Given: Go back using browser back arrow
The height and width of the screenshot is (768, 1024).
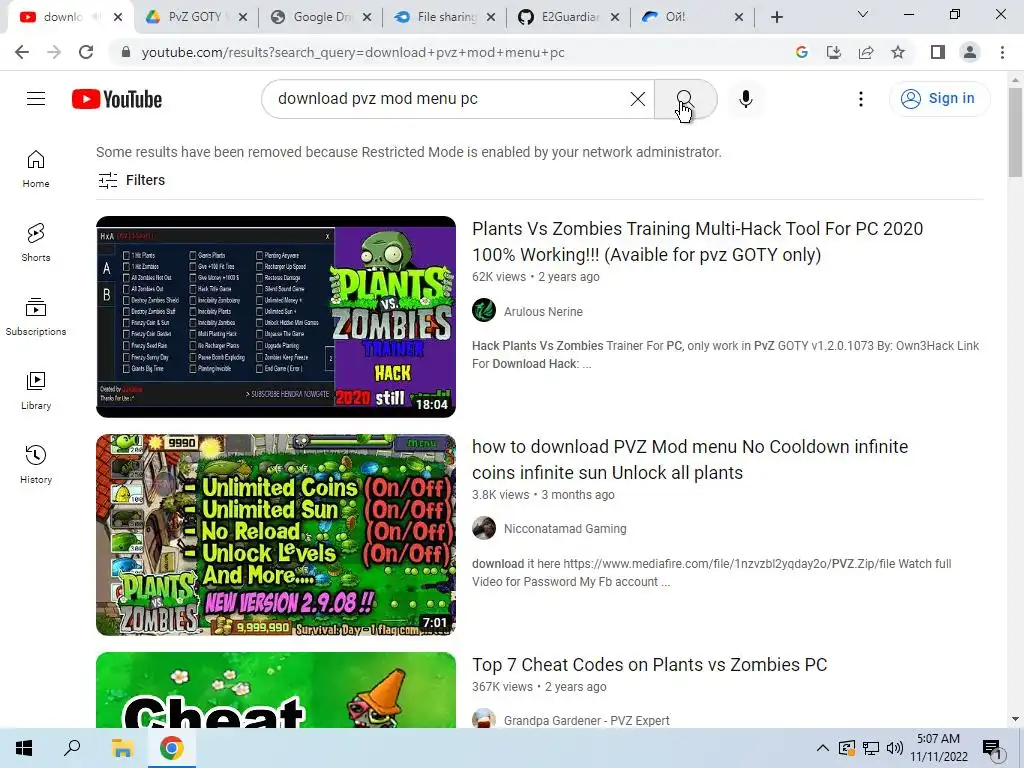Looking at the screenshot, I should [22, 52].
